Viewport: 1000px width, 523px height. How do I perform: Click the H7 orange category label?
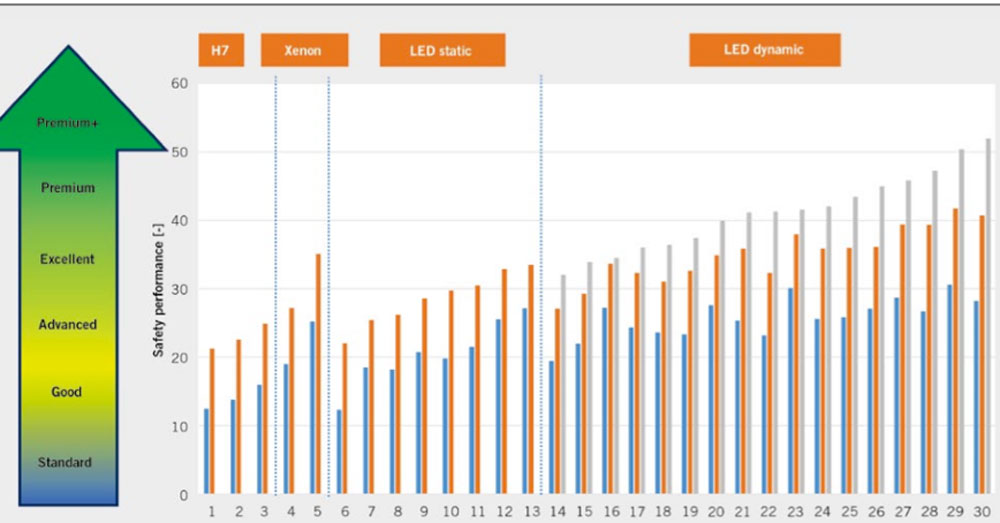221,50
